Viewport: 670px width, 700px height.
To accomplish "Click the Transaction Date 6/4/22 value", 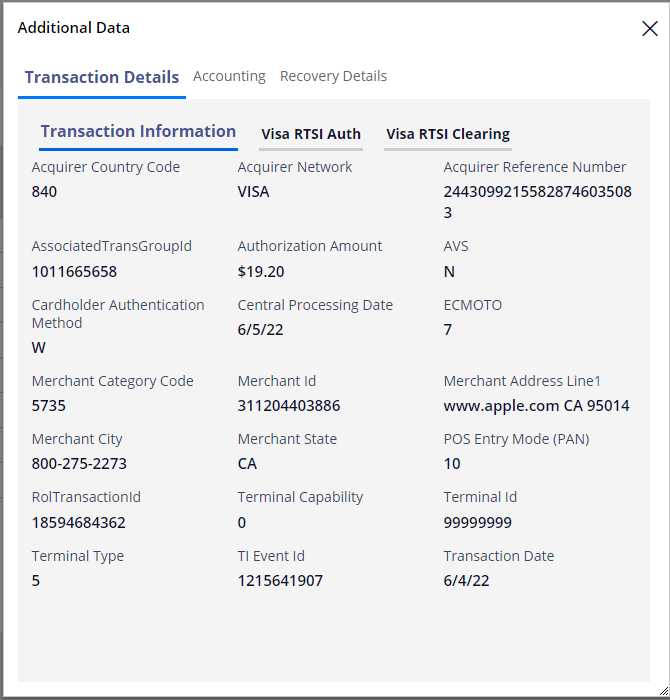I will pos(466,580).
